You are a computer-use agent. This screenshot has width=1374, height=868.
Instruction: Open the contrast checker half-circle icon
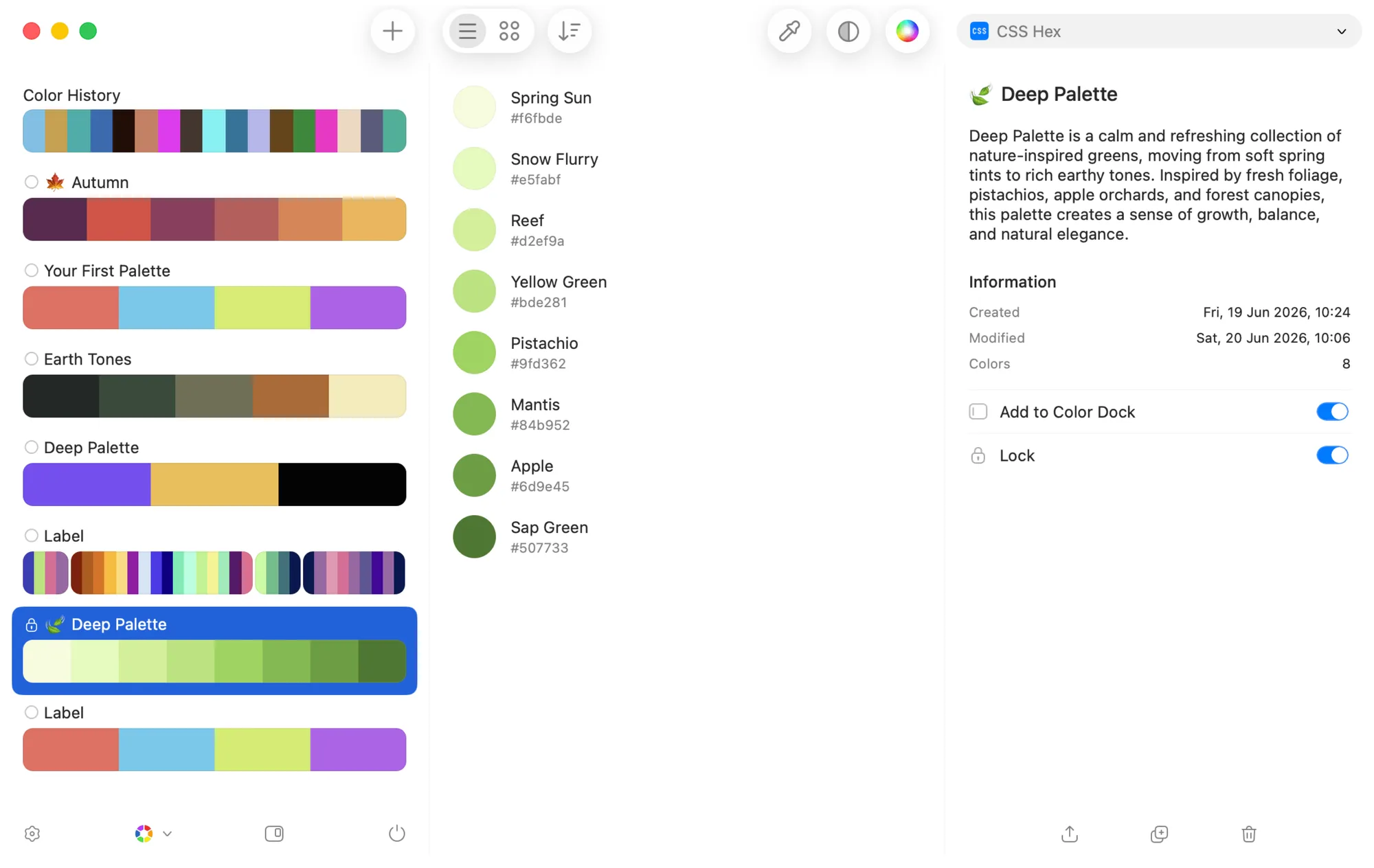(x=848, y=31)
